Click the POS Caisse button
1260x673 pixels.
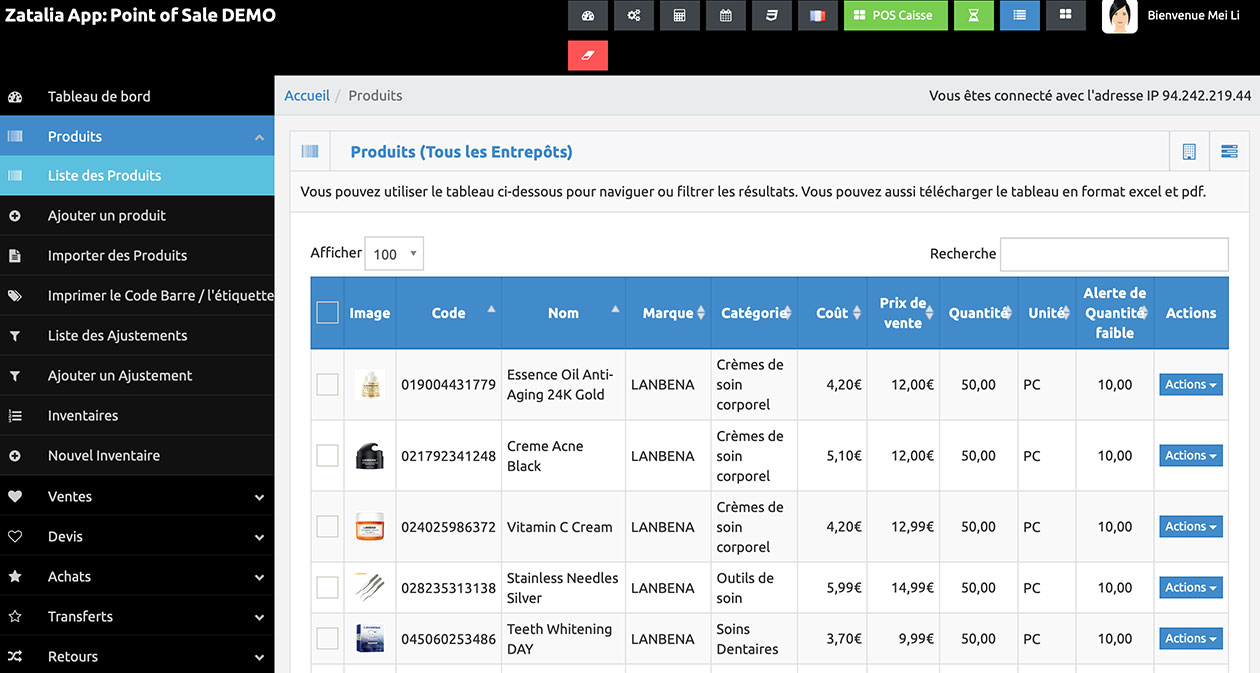pos(895,15)
